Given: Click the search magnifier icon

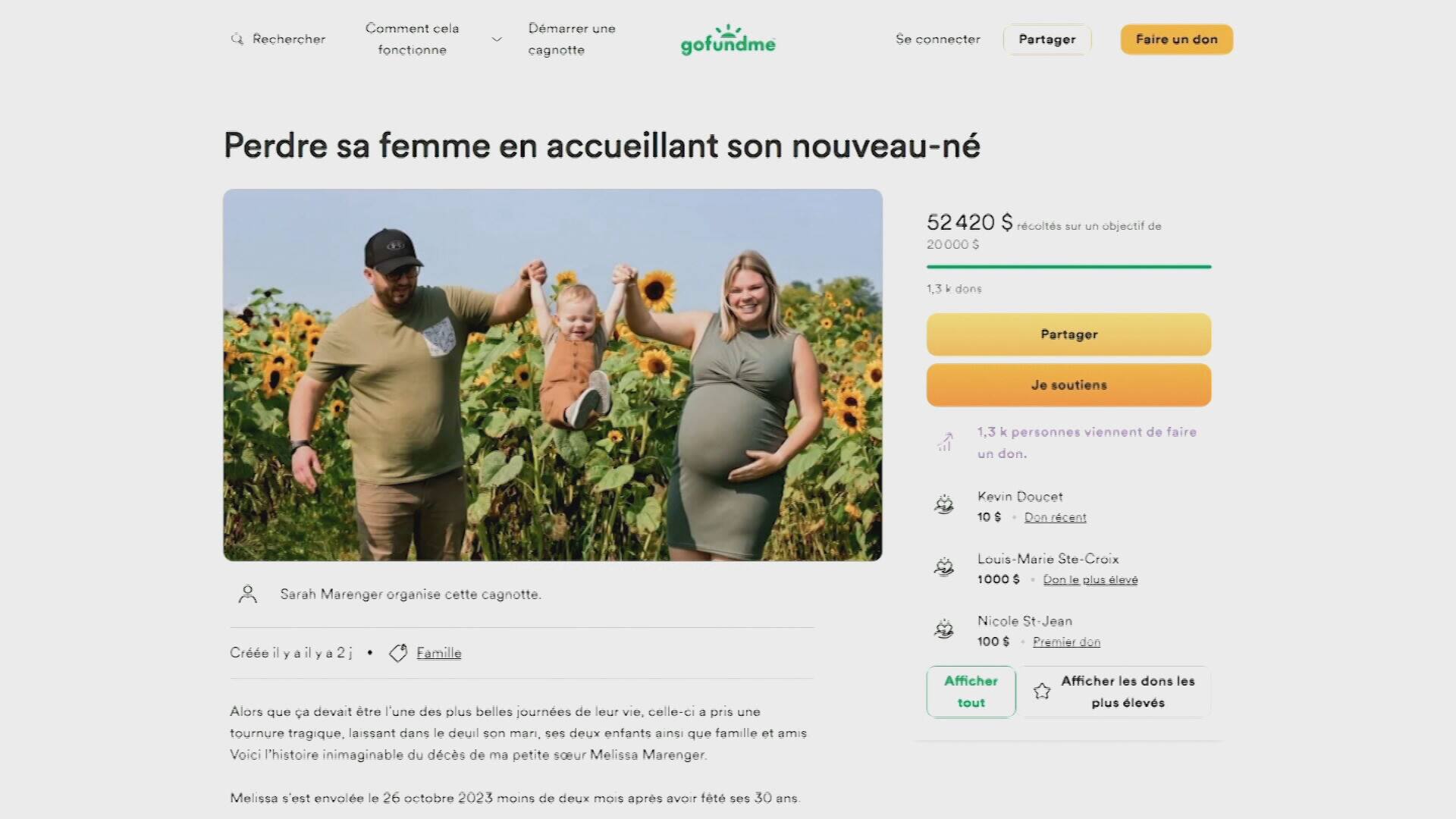Looking at the screenshot, I should 237,39.
